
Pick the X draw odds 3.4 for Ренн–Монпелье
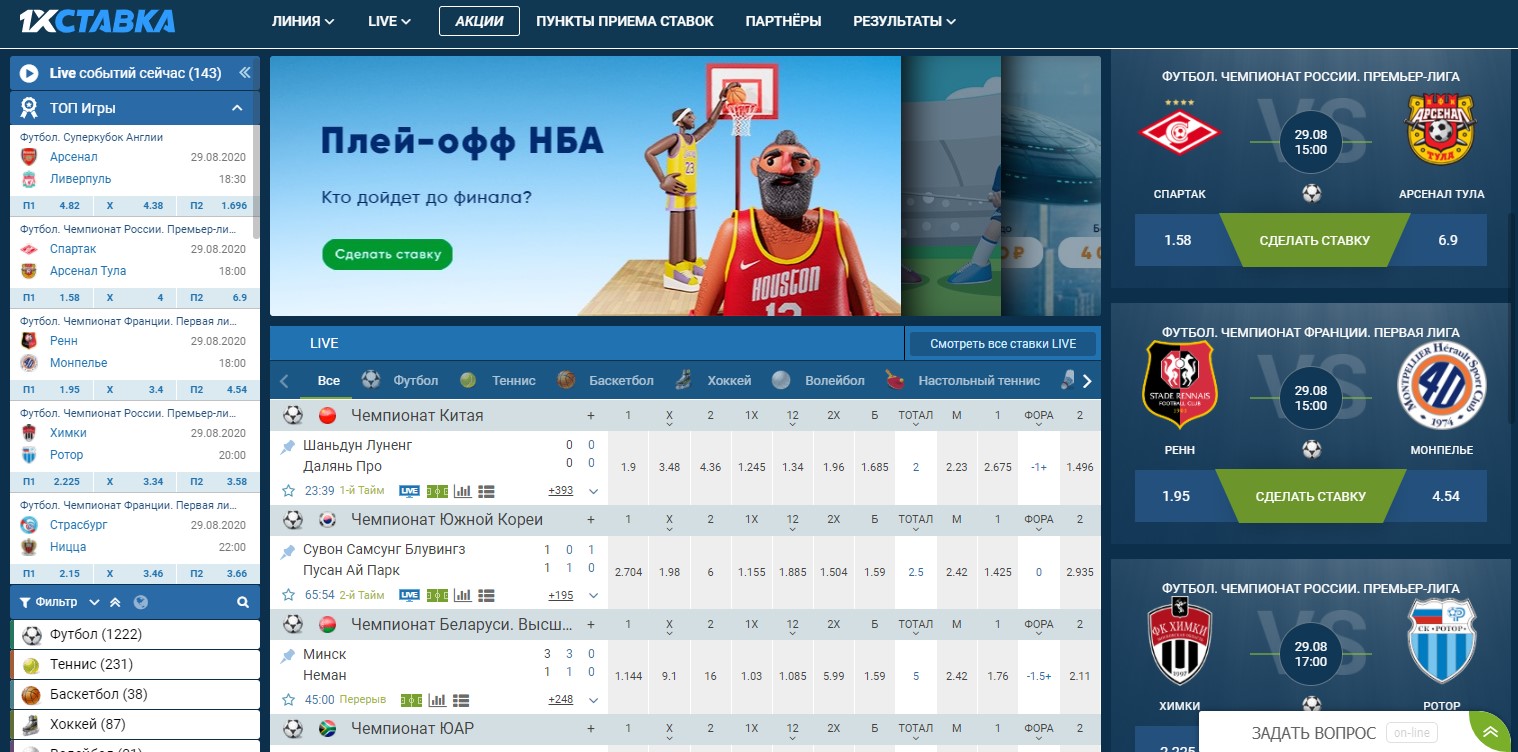click(135, 389)
